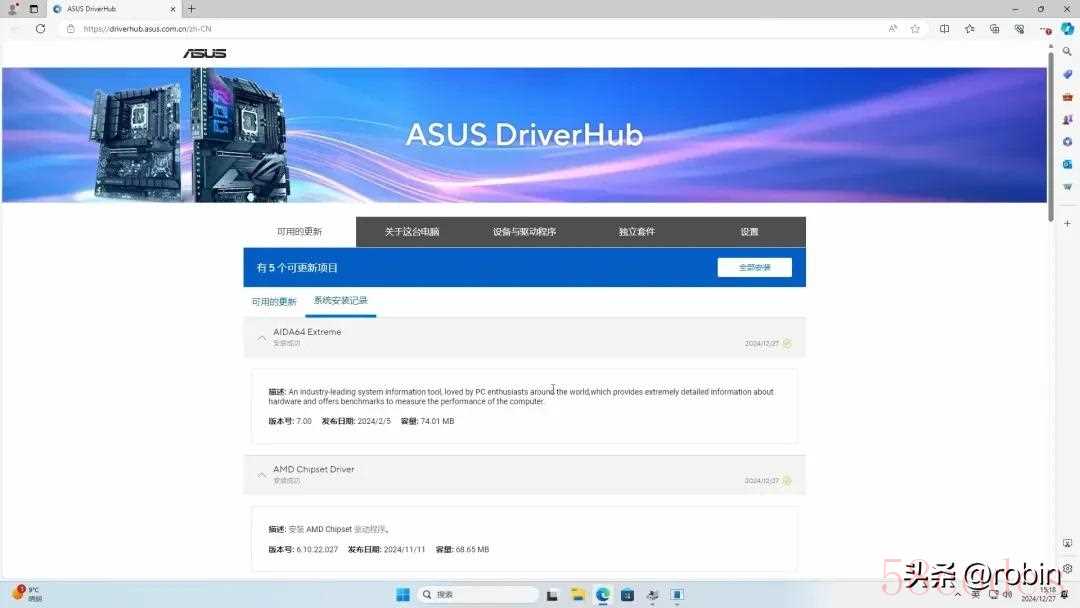The image size is (1080, 608).
Task: Close the ASUS DriverHub browser tab
Action: point(173,9)
